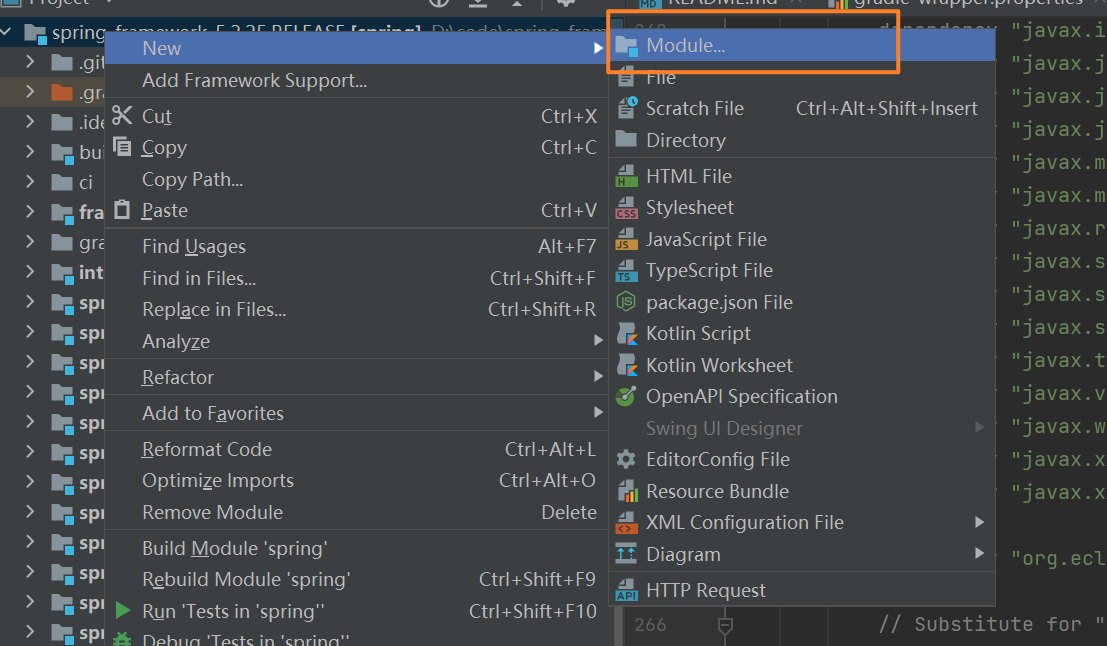Click the Cut scissors icon
The width and height of the screenshot is (1107, 646).
pos(122,116)
